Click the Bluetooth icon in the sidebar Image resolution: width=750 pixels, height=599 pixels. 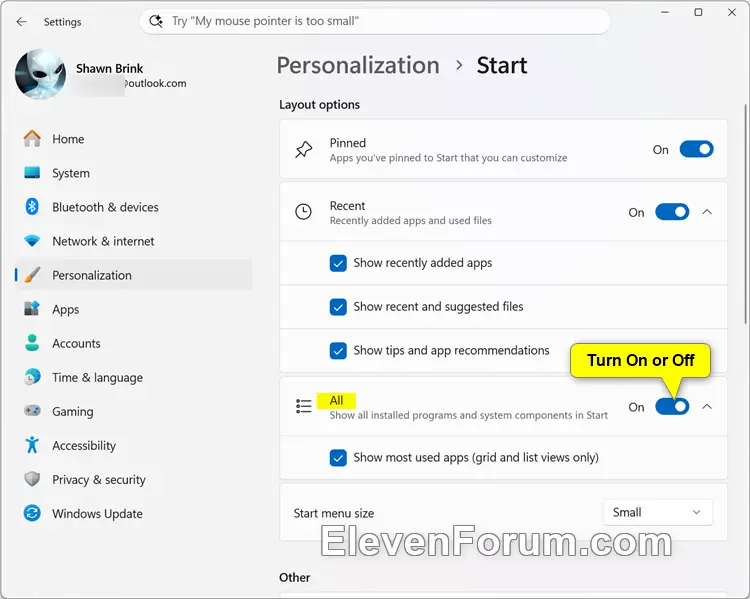tap(32, 207)
